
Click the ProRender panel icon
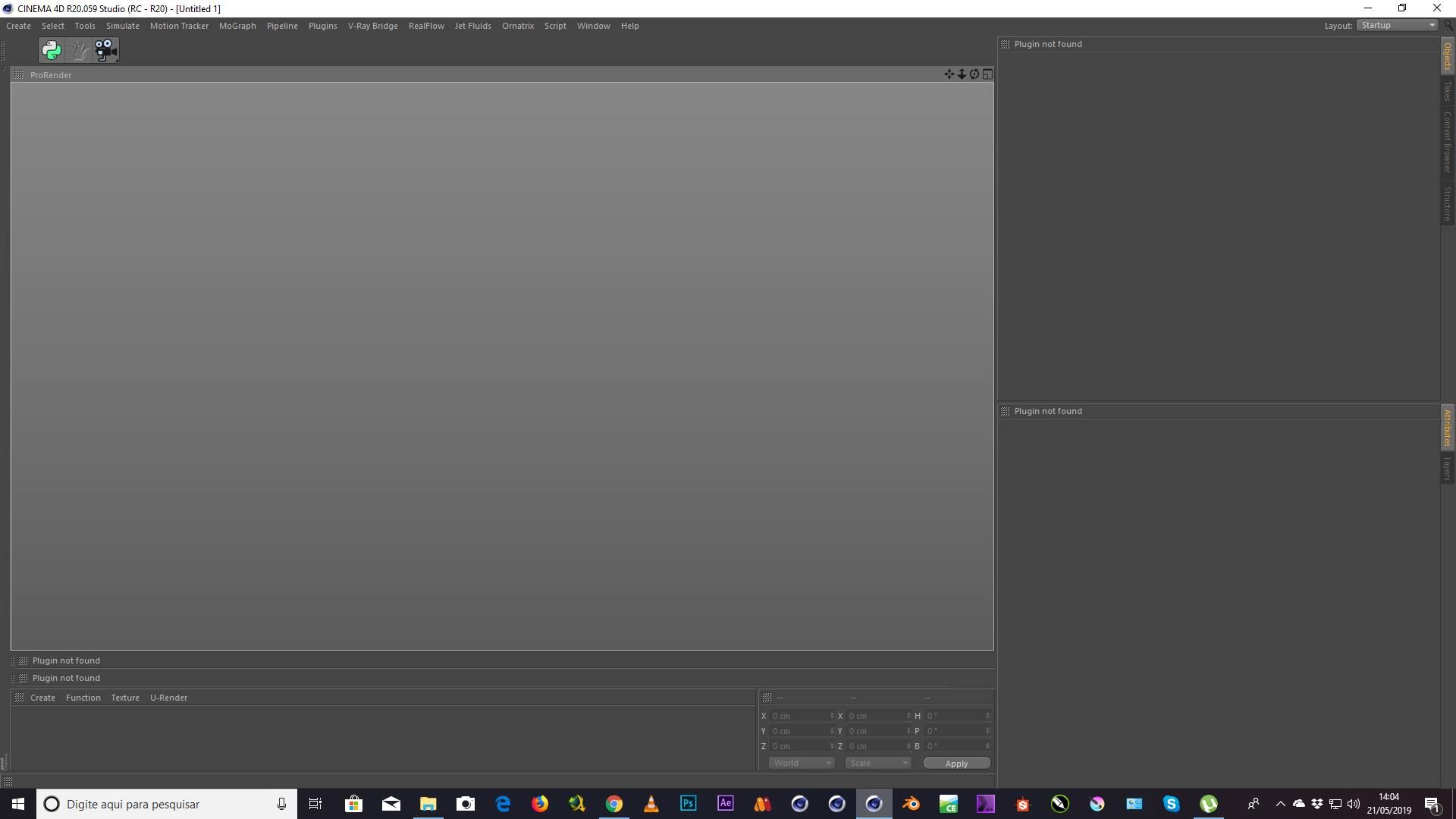click(x=19, y=74)
